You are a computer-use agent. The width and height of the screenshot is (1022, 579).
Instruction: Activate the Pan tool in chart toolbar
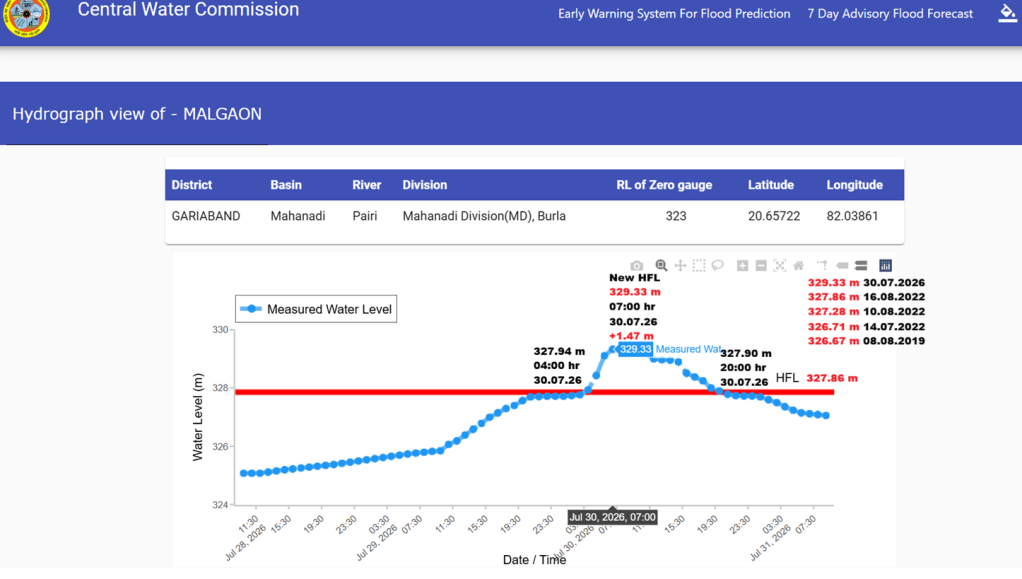click(x=680, y=265)
